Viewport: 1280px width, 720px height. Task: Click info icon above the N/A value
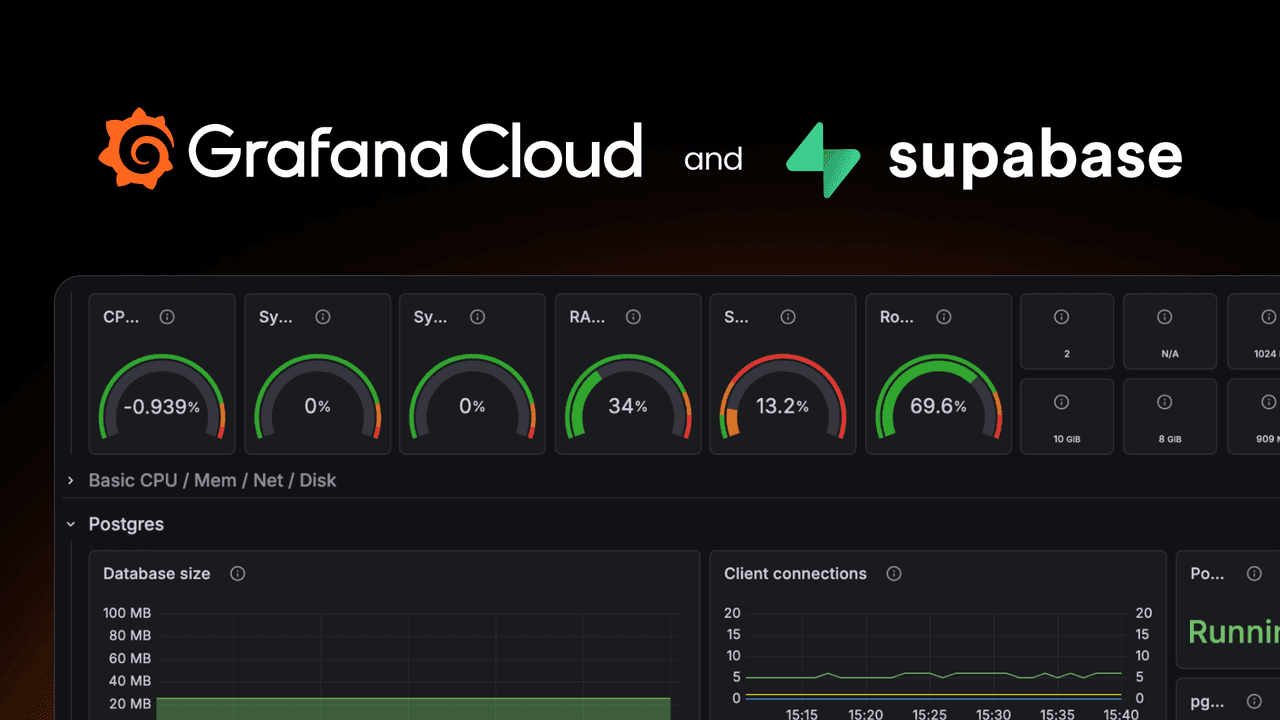coord(1164,317)
